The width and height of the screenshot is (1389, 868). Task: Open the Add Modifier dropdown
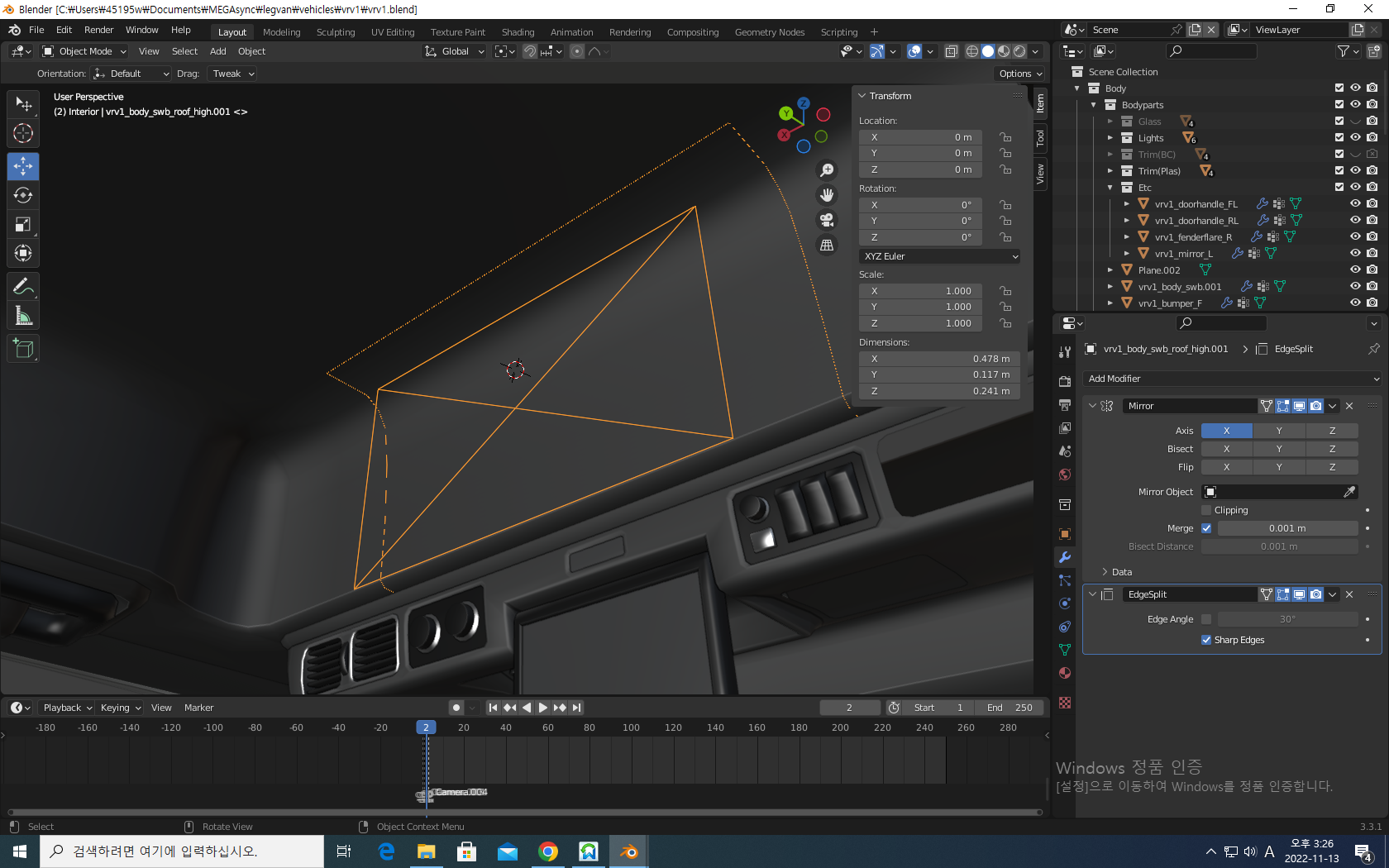click(1232, 379)
